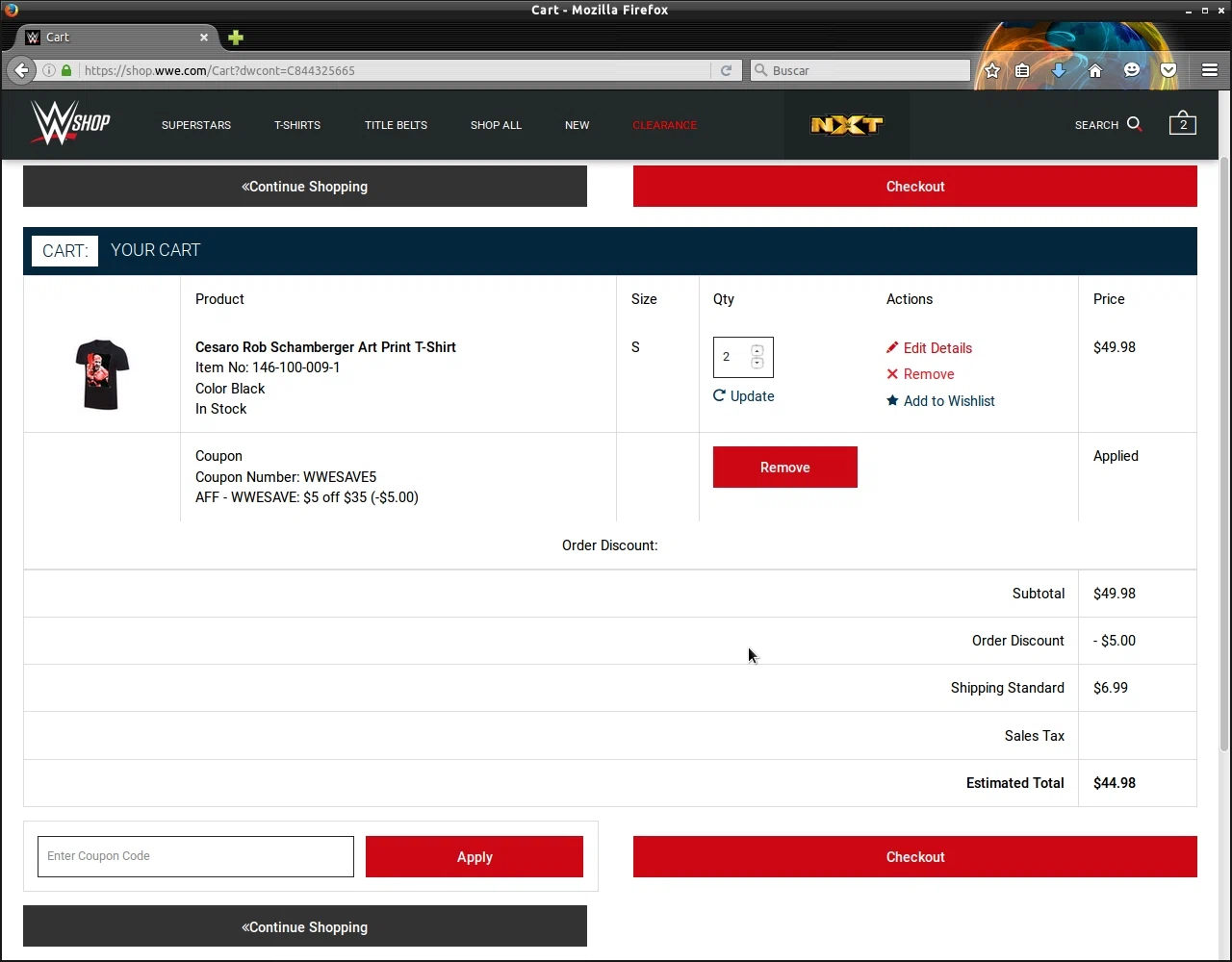Screen dimensions: 1232x962
Task: Click the Applied coupon status text
Action: pyautogui.click(x=1116, y=456)
